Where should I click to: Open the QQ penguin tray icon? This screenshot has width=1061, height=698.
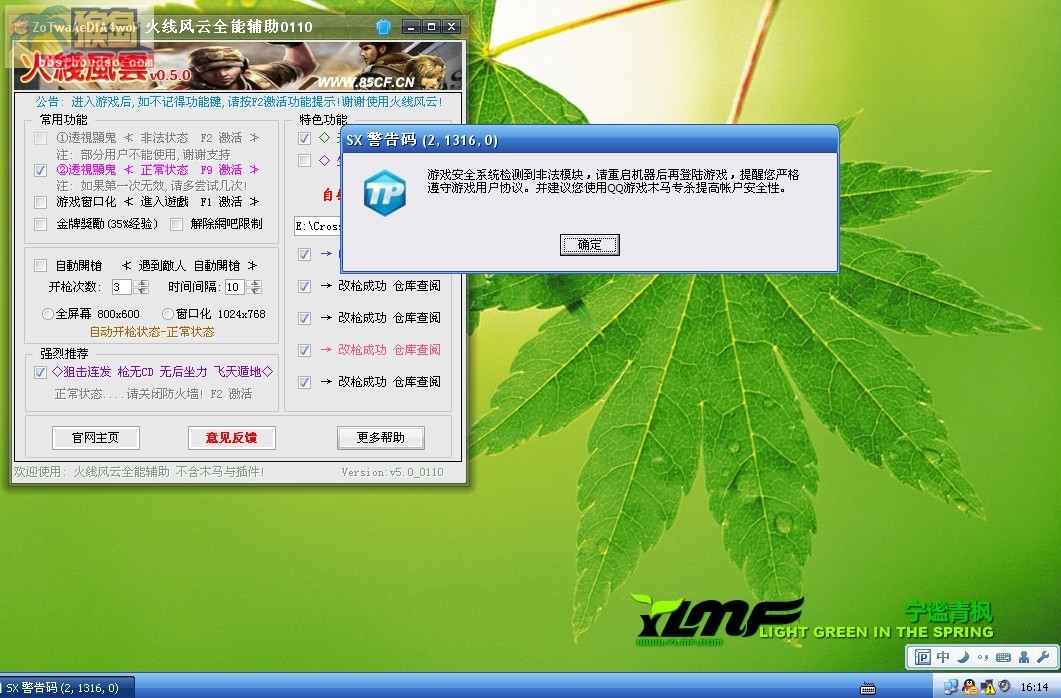coord(969,687)
